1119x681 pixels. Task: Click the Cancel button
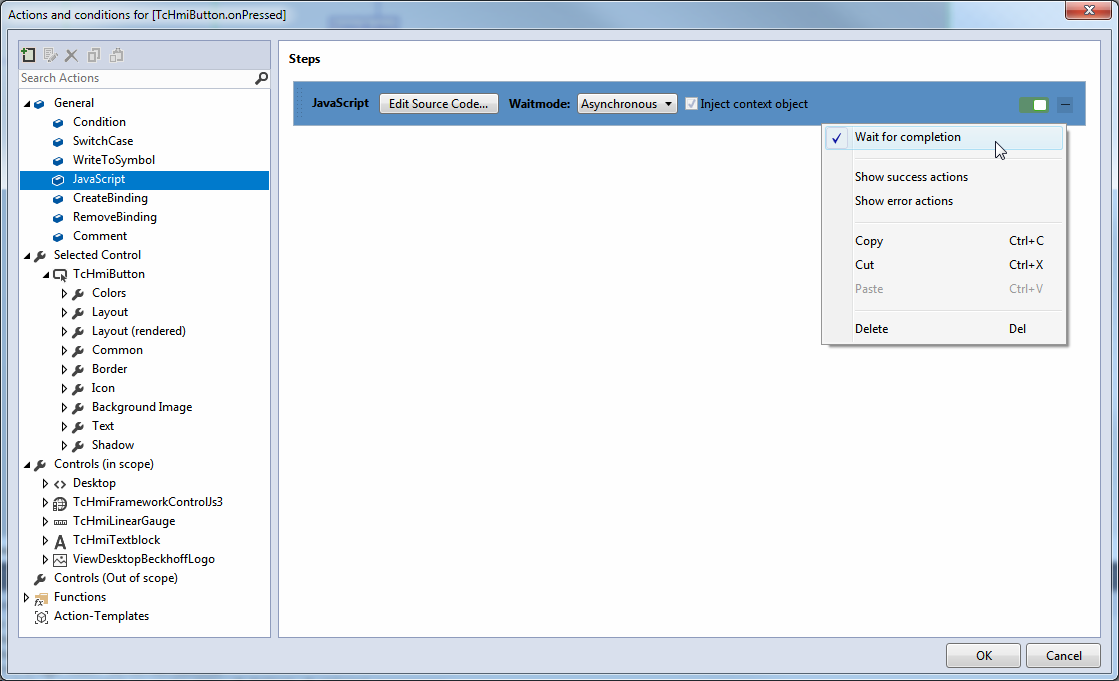tap(1063, 655)
